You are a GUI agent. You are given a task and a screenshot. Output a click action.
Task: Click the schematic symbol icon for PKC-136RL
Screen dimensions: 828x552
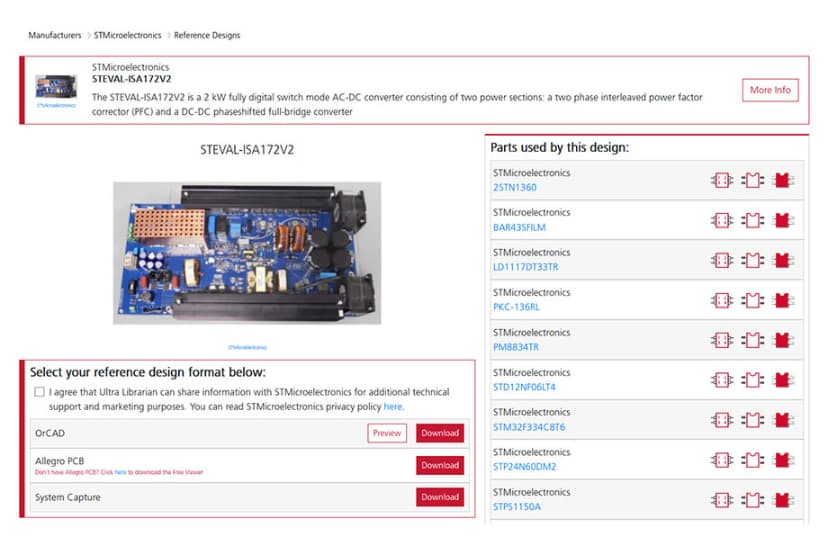tap(721, 300)
